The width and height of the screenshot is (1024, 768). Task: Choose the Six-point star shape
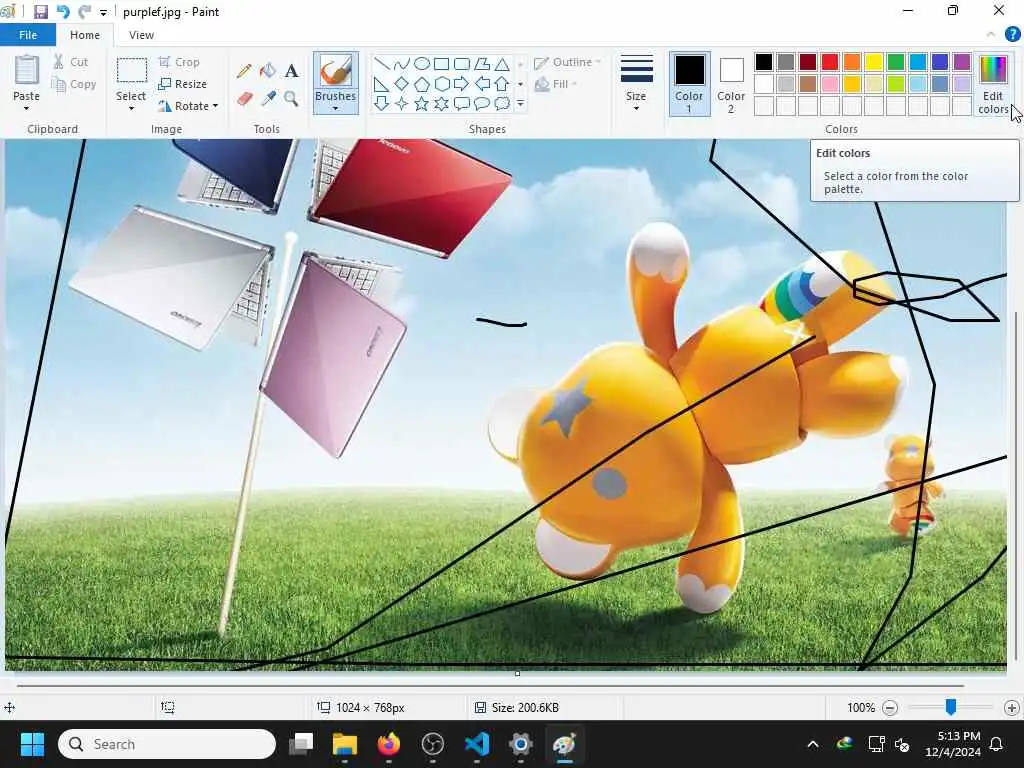point(442,103)
